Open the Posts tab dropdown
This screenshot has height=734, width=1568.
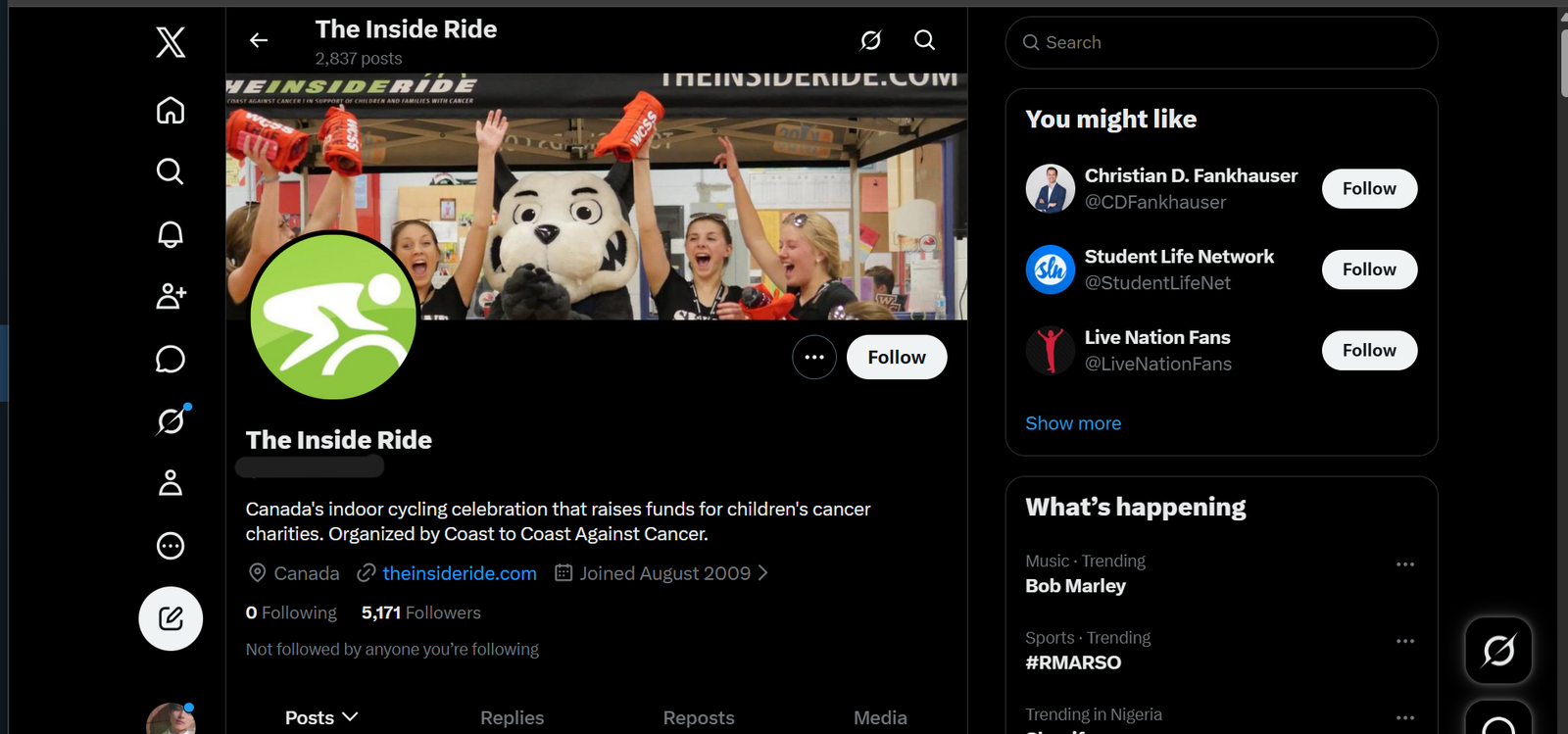(321, 717)
